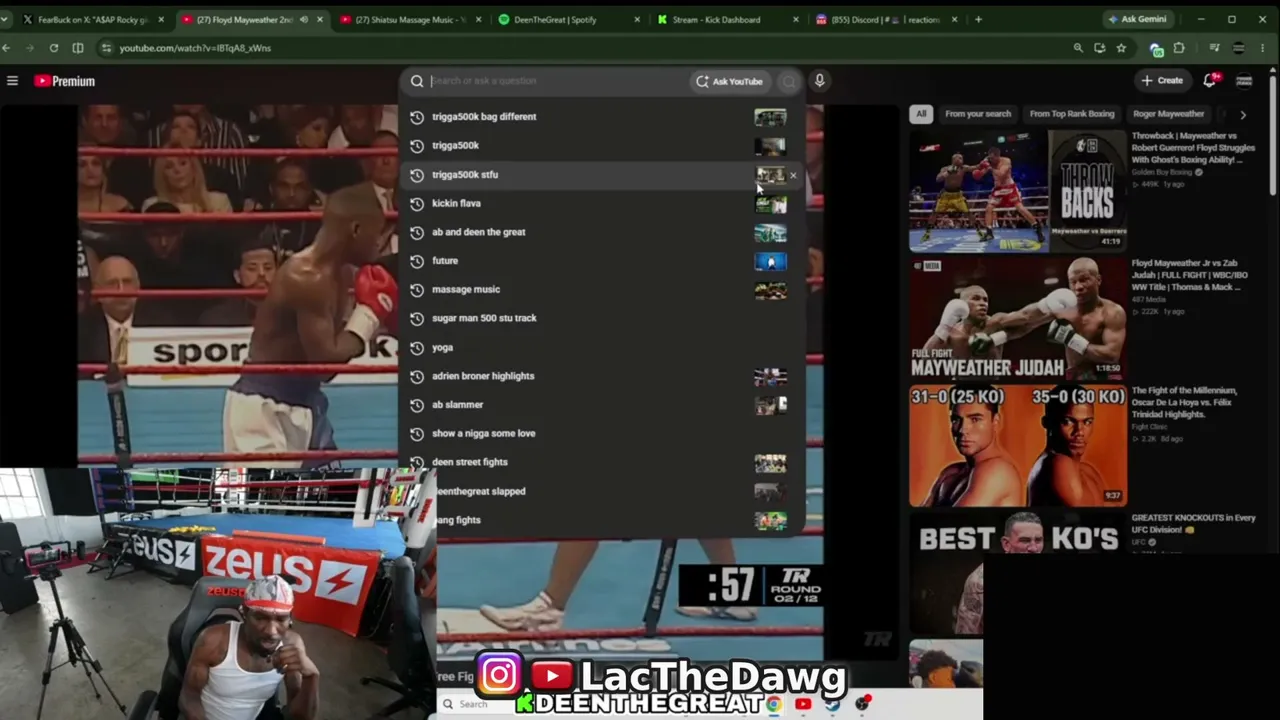Choose suggestion 'yoga'
This screenshot has width=1280, height=720.
[601, 348]
